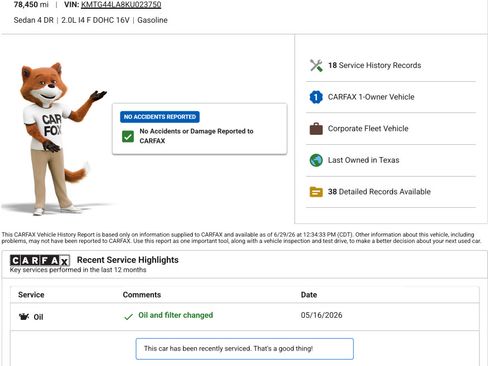This screenshot has width=488, height=366.
Task: Click the CARFAX logo in Service Highlights
Action: (40, 260)
